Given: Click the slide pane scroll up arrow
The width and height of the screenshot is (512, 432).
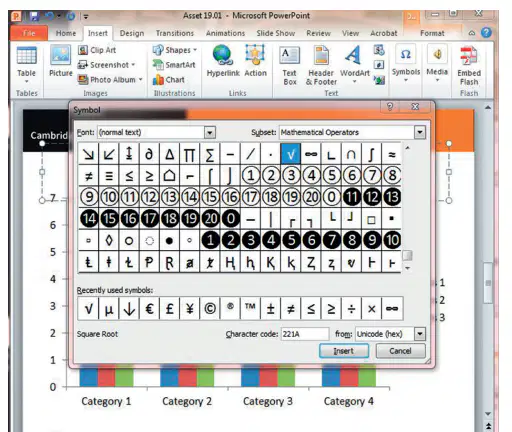Looking at the screenshot, I should tap(488, 108).
